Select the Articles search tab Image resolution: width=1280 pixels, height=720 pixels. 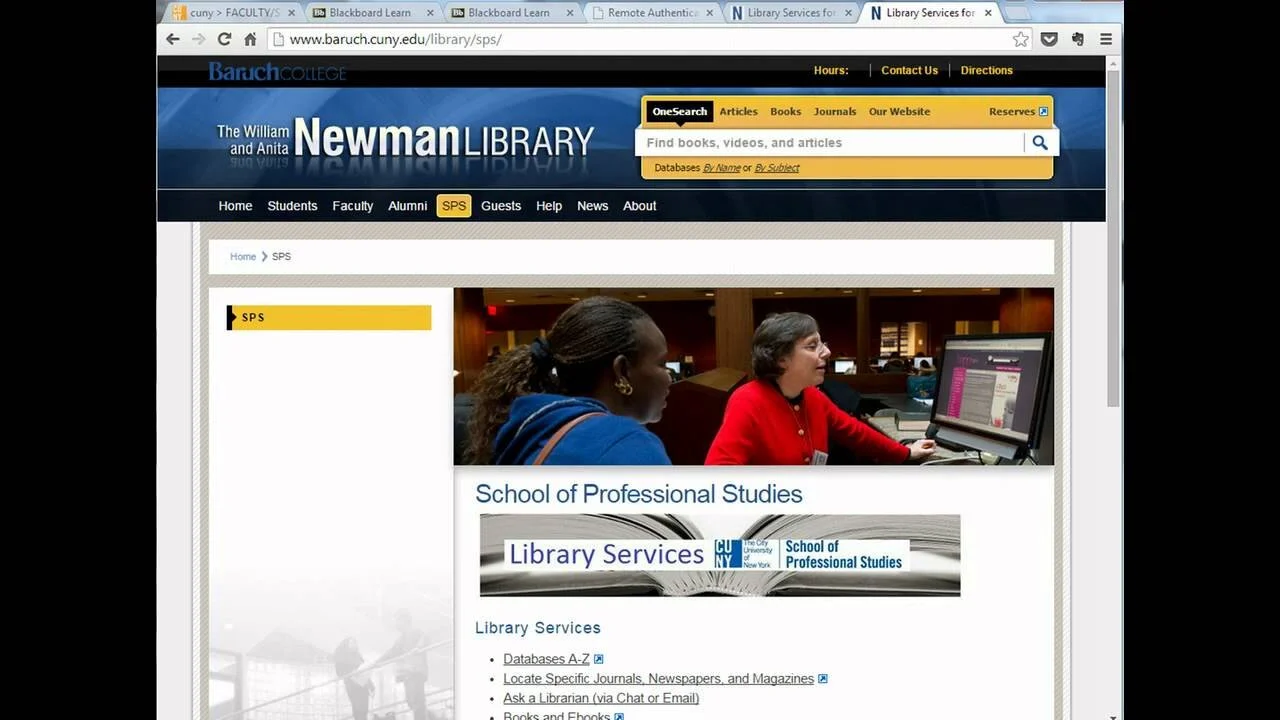(739, 112)
